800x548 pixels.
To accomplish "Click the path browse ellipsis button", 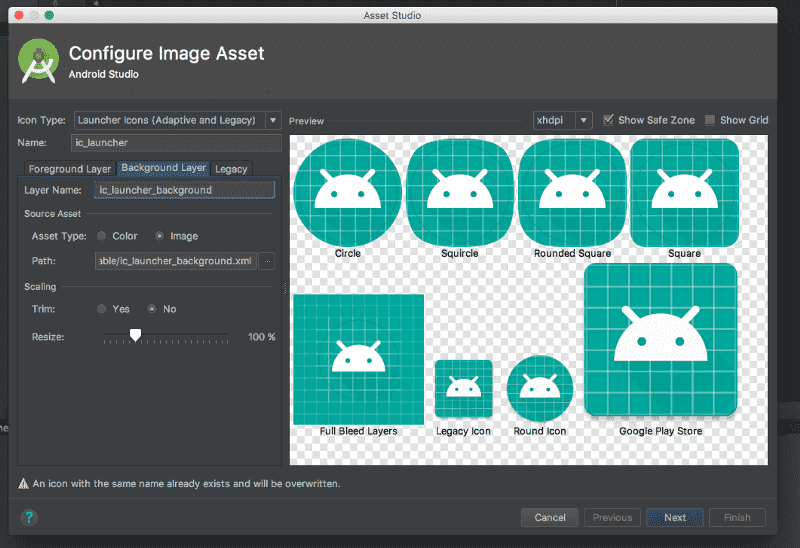I will coord(267,261).
